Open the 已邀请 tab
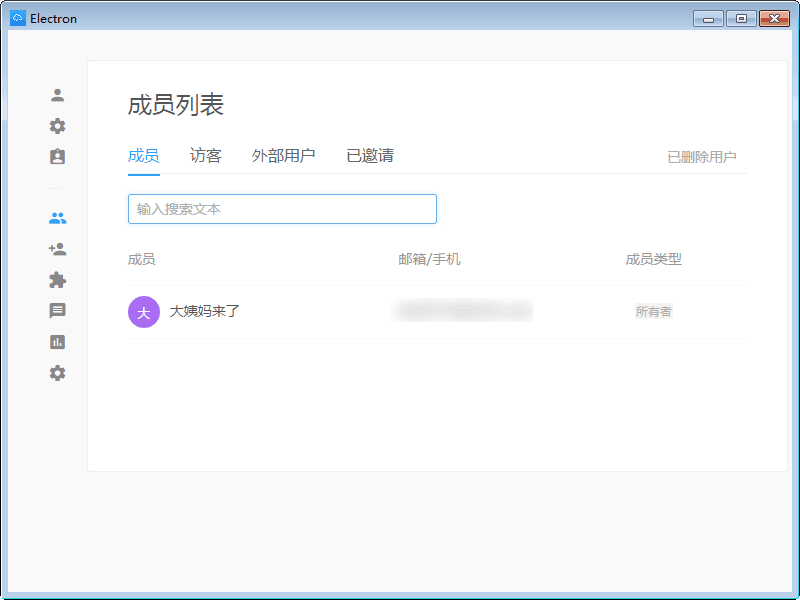This screenshot has height=600, width=800. [x=369, y=155]
